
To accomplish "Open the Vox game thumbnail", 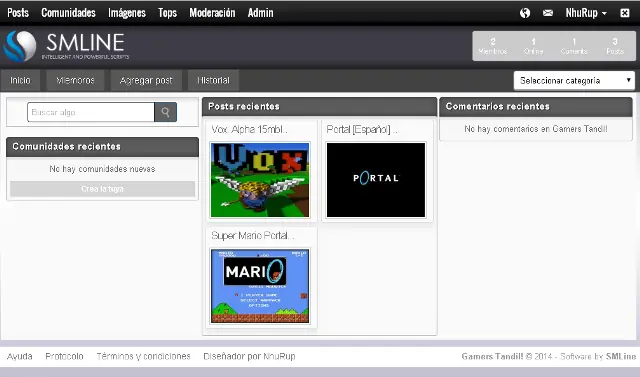I will (x=260, y=180).
